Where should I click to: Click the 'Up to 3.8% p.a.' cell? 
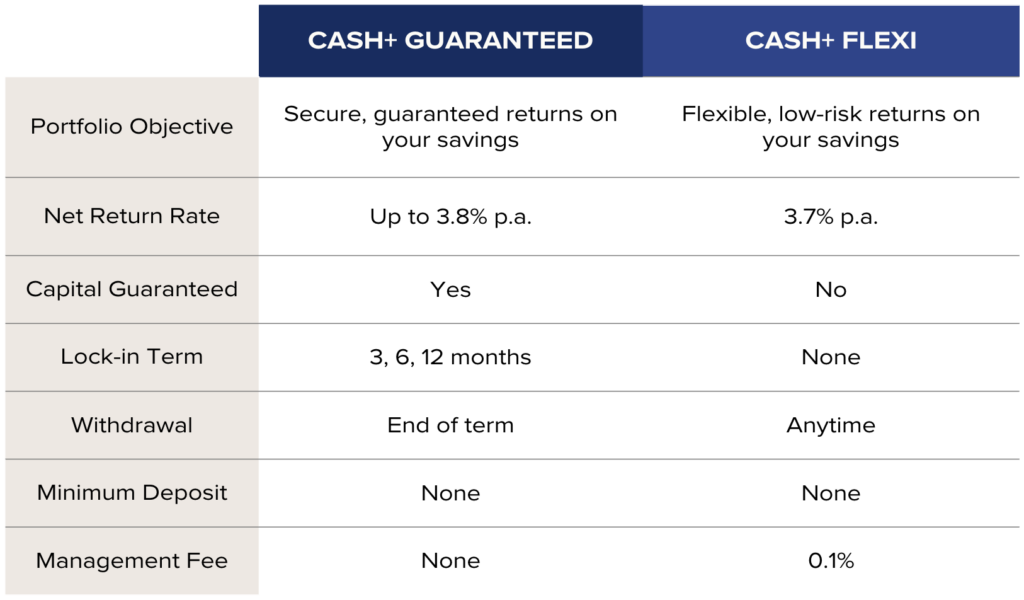[451, 217]
